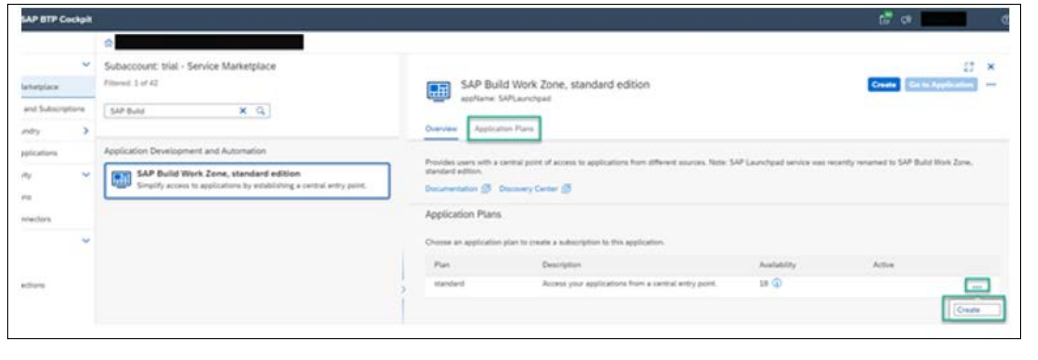Click 'Application Development and Automation' heading

185,151
